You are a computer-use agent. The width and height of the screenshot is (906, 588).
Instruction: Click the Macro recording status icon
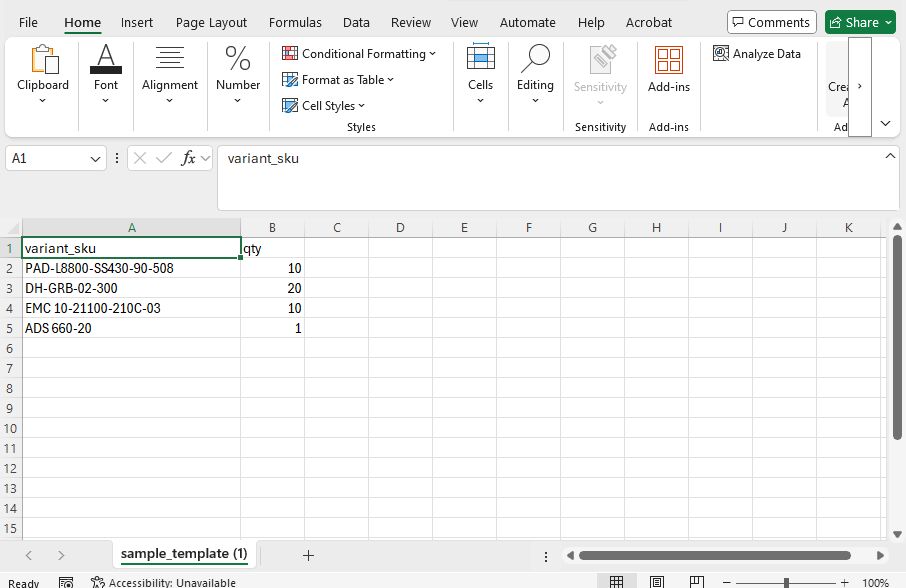tap(66, 582)
